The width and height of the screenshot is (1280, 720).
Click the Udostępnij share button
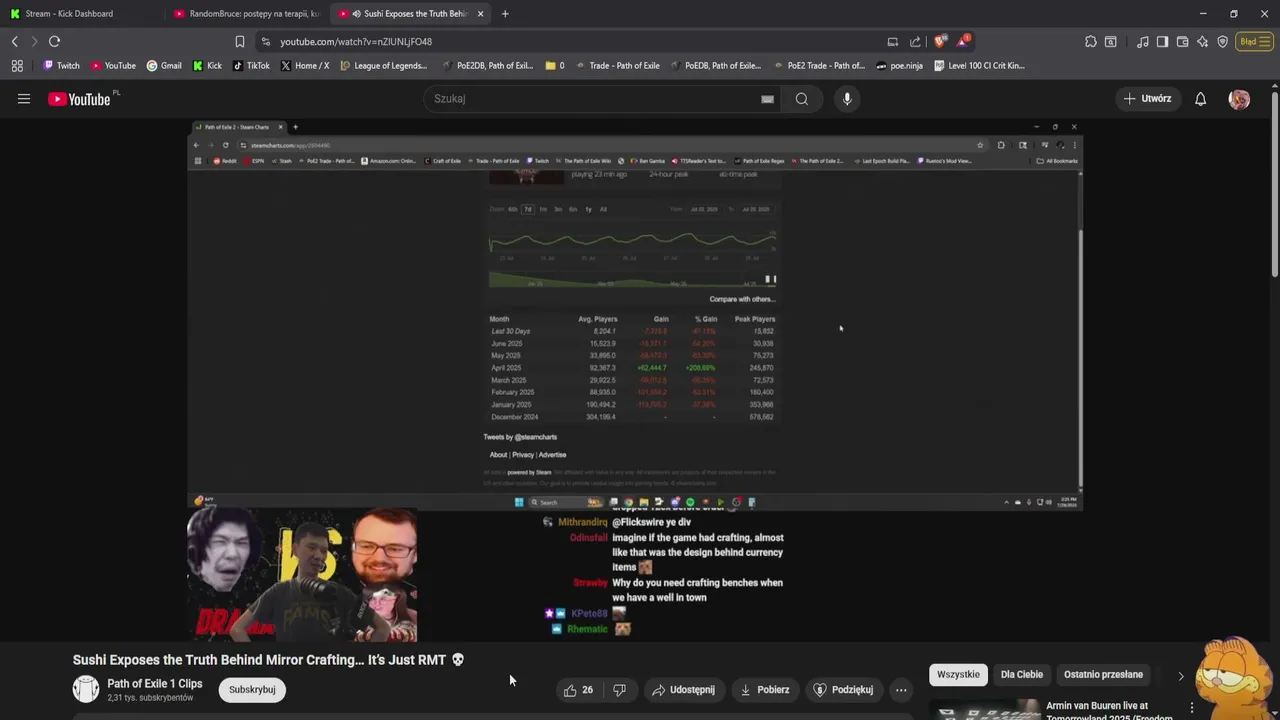tap(683, 690)
